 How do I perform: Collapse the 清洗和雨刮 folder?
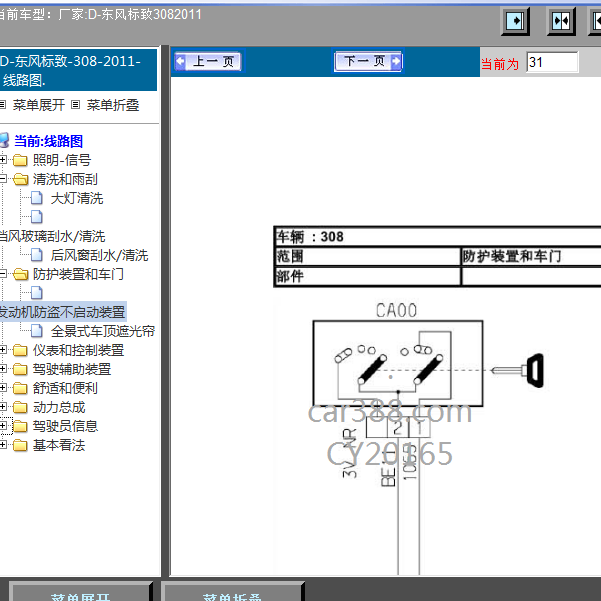coord(3,179)
